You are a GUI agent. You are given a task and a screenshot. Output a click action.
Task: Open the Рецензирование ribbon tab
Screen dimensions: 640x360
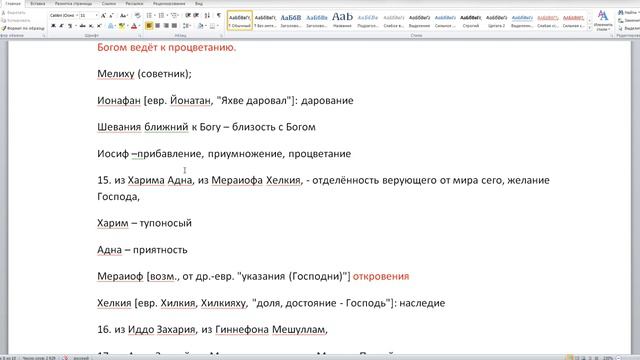point(169,4)
